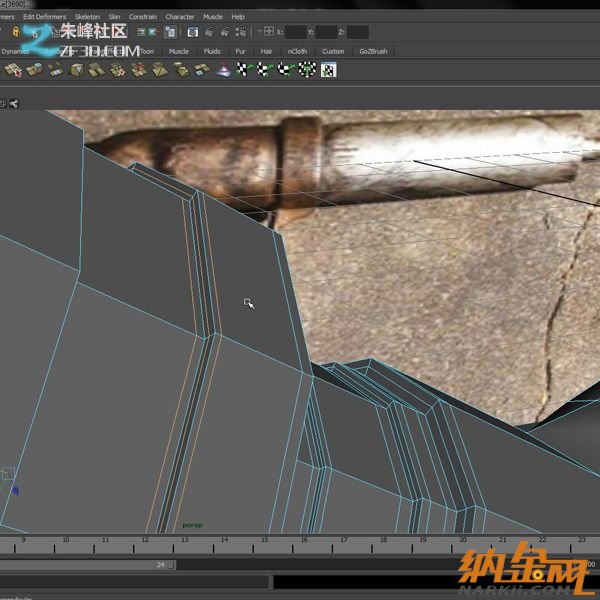Open the Edit Deformers menu
Screen dimensions: 600x600
pos(44,17)
